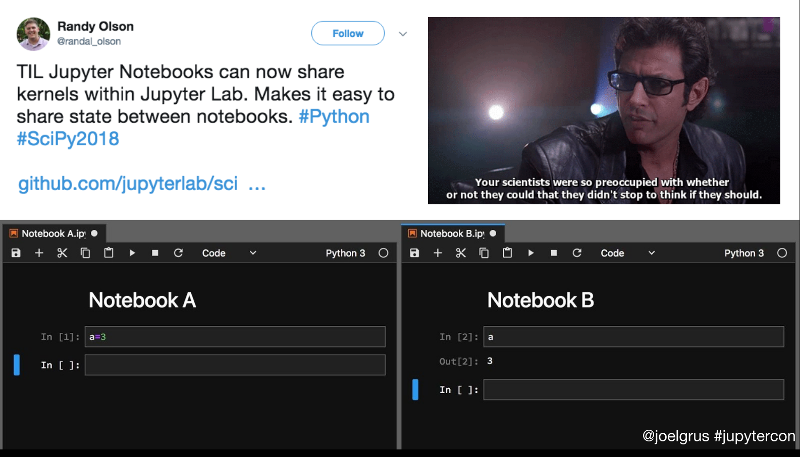Click the Out[2] output value 3
Image resolution: width=800 pixels, height=457 pixels.
click(490, 361)
